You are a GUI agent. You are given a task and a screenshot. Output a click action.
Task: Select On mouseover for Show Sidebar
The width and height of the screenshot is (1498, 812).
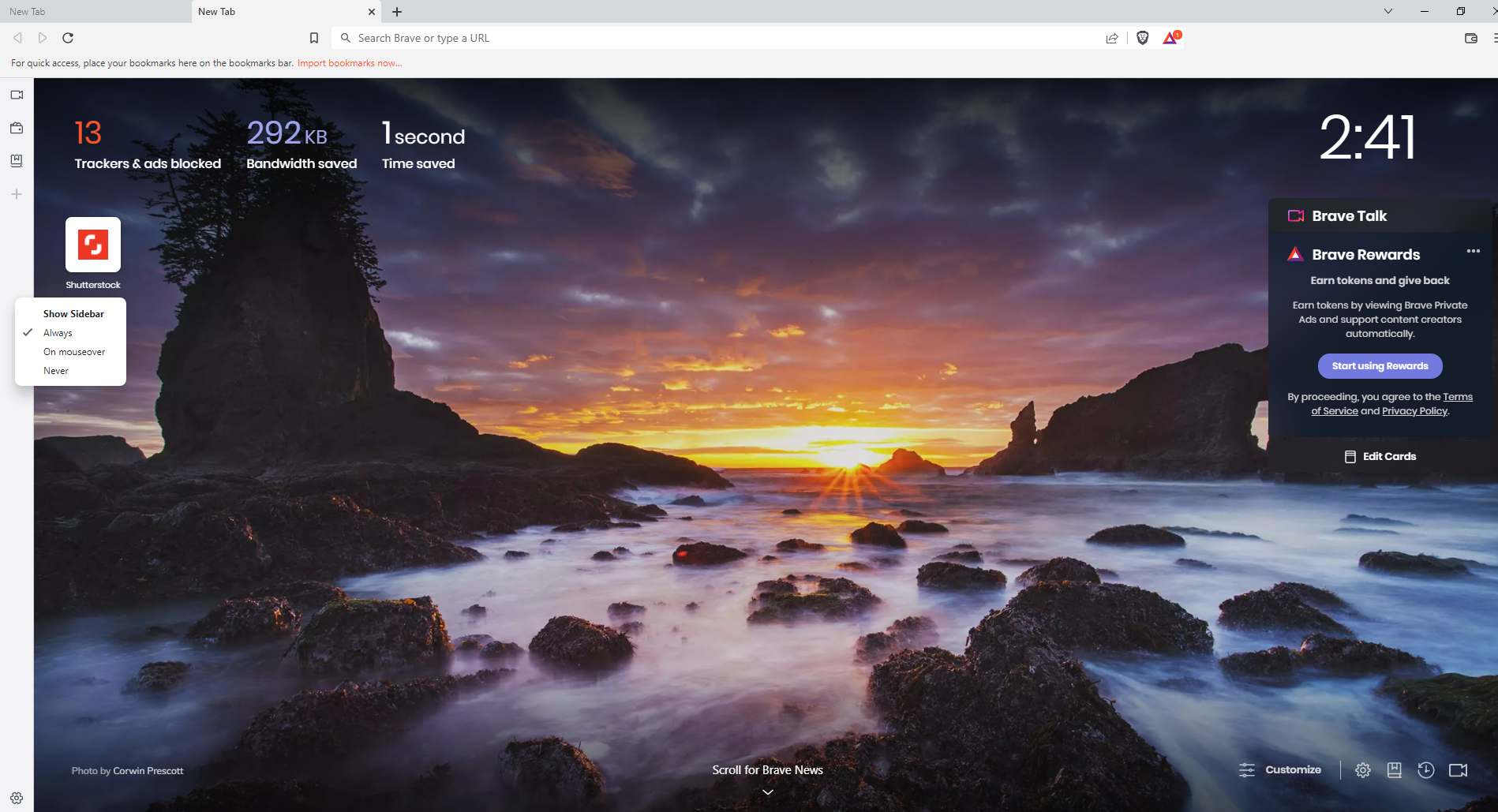click(73, 351)
